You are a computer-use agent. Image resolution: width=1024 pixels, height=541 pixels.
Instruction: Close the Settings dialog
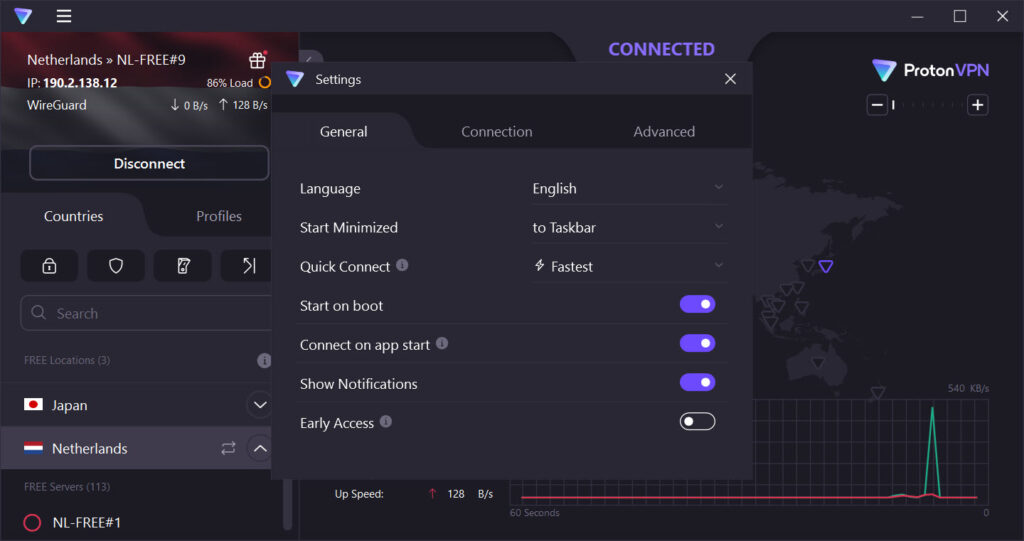pos(730,79)
